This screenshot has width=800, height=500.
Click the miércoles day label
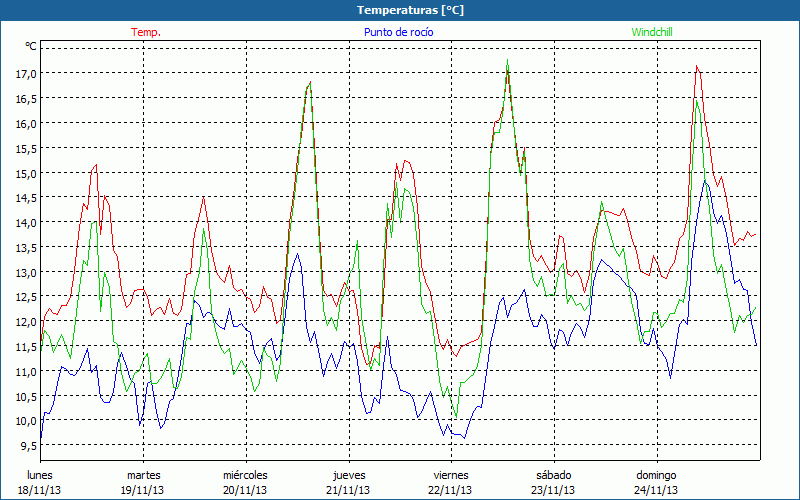245,475
